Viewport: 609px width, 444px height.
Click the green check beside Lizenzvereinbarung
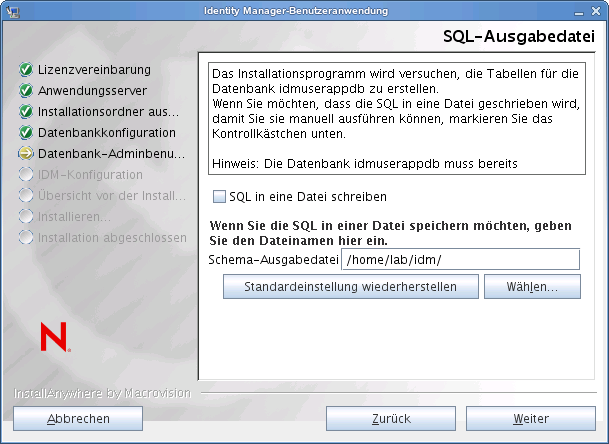point(26,70)
